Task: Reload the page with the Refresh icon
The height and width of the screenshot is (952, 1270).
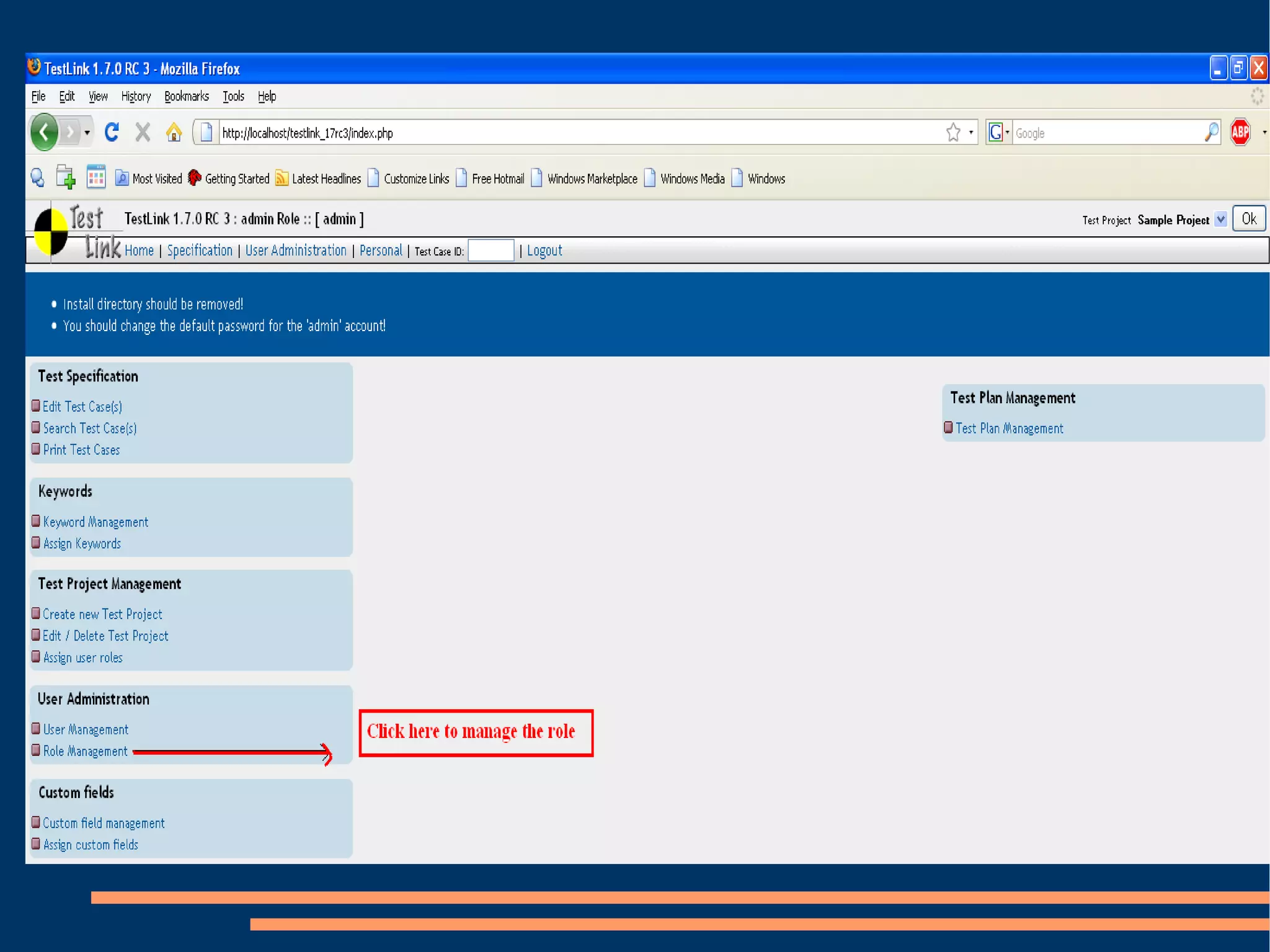Action: (x=112, y=132)
